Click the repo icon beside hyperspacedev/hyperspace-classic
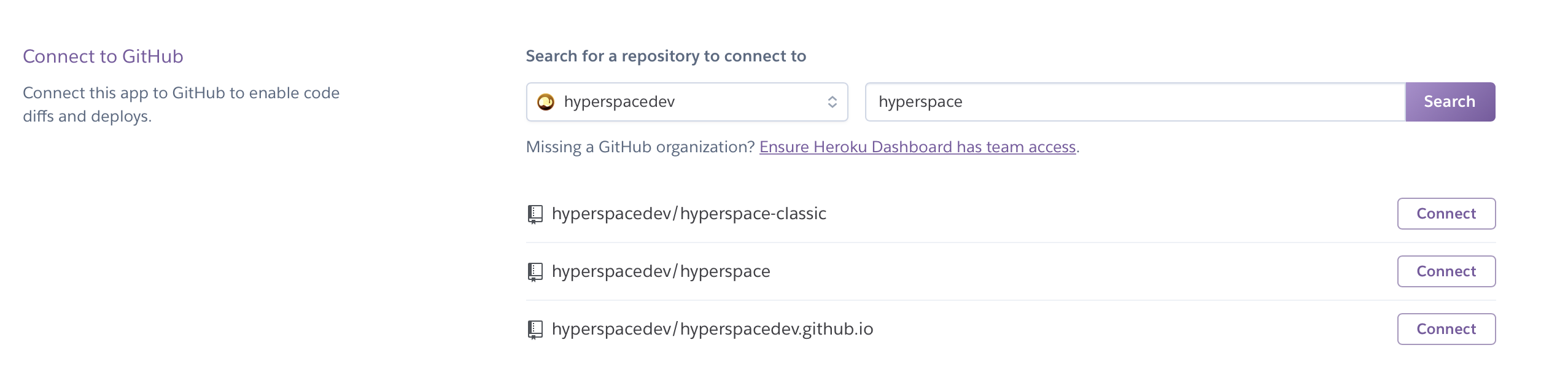Screen dimensions: 1568x388 pos(535,214)
